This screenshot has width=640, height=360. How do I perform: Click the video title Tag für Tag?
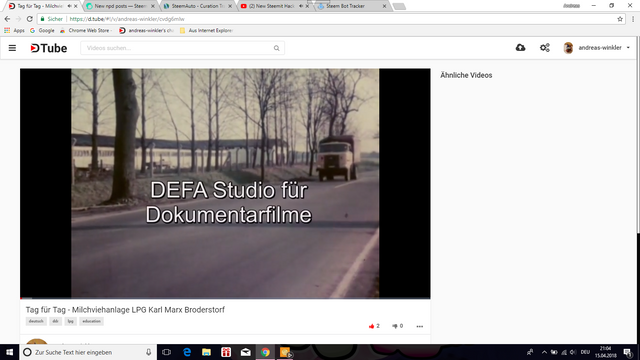(x=125, y=310)
